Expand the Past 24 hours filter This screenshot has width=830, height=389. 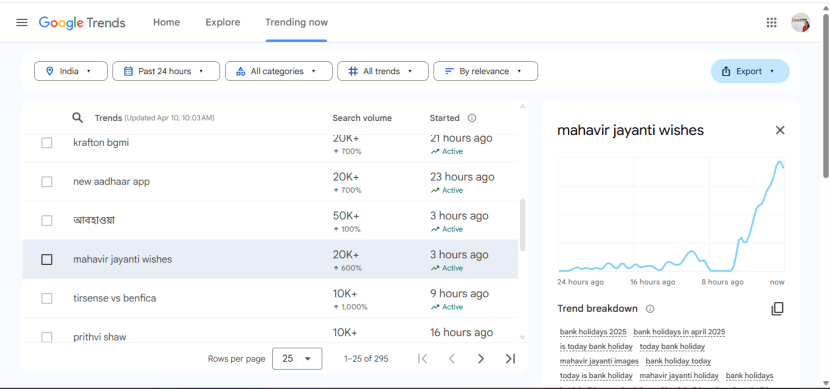coord(166,71)
